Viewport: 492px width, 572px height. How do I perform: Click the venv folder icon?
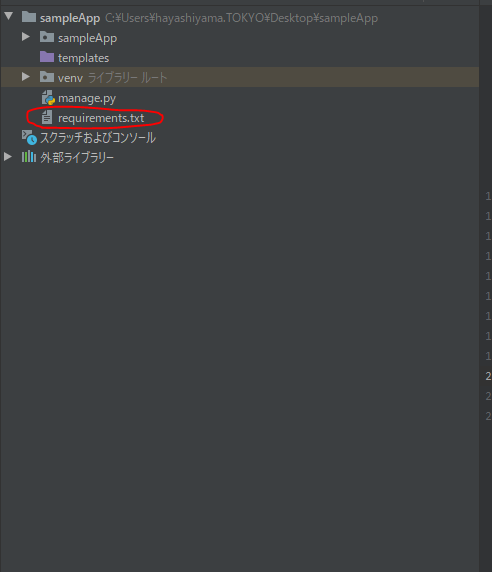click(x=47, y=77)
